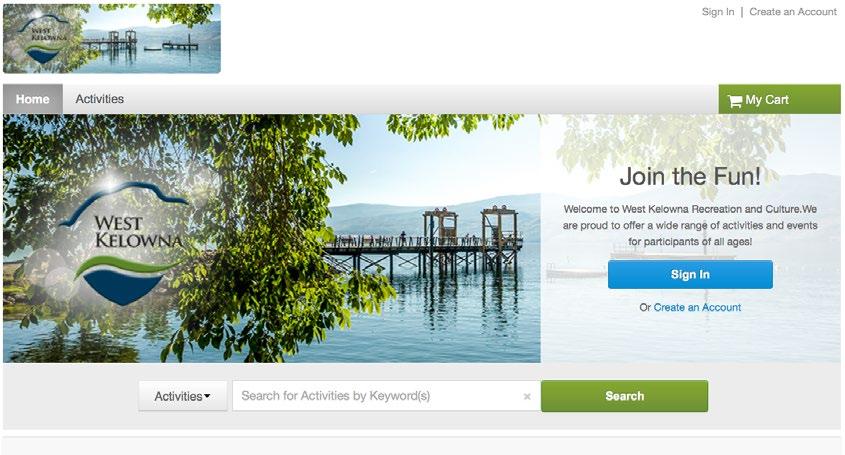Follow the top-right Sign In link
Viewport: 845px width, 455px height.
point(718,12)
